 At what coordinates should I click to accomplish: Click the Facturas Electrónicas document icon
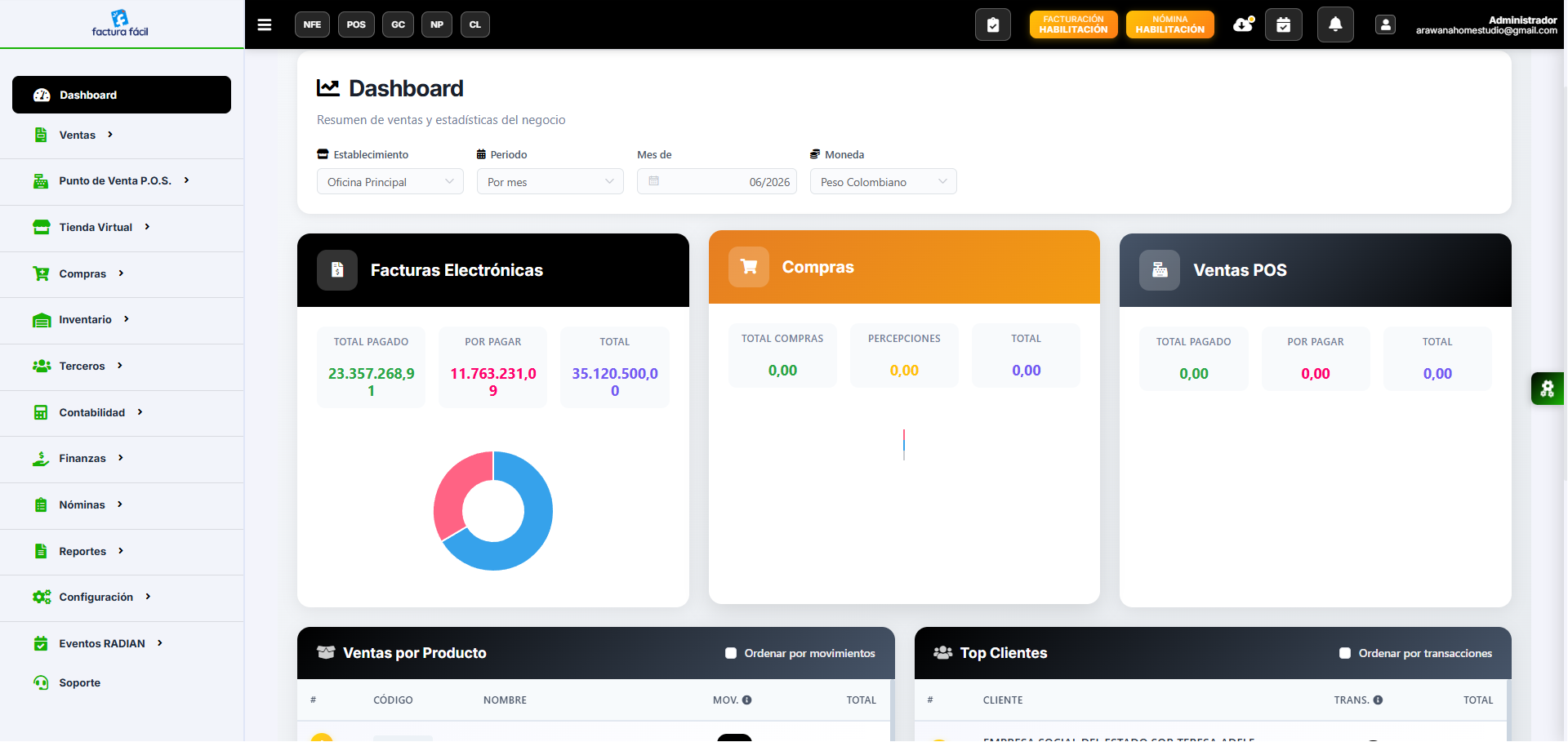point(337,270)
